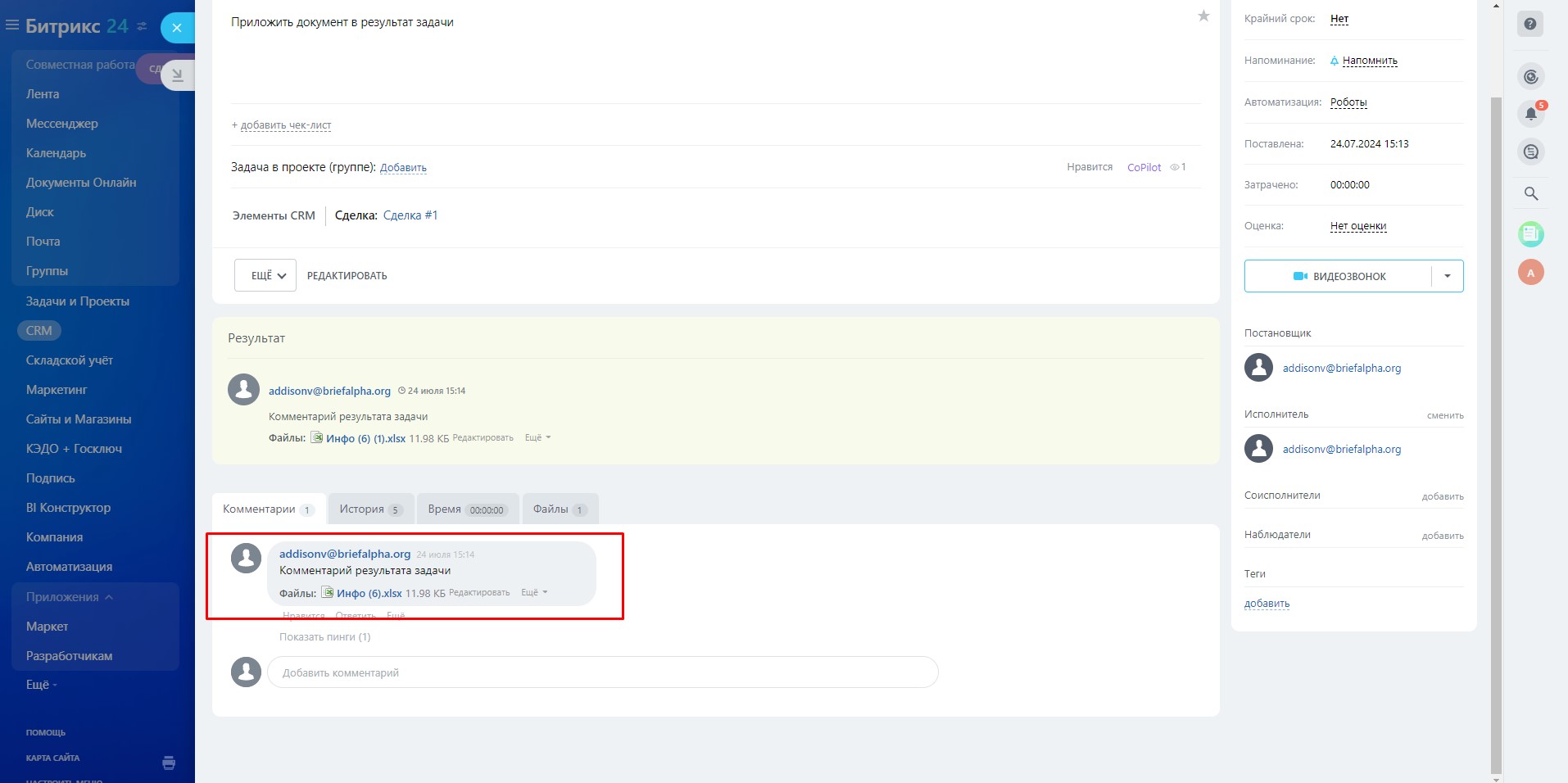Open the Сделка #1 link

coord(410,215)
